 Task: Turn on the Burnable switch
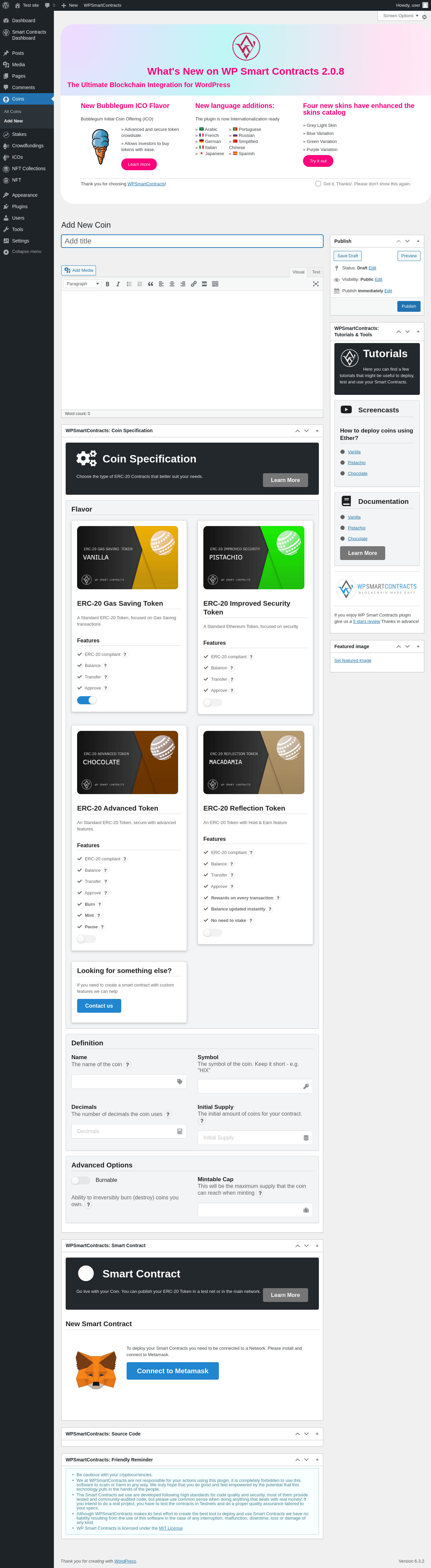[x=80, y=1180]
